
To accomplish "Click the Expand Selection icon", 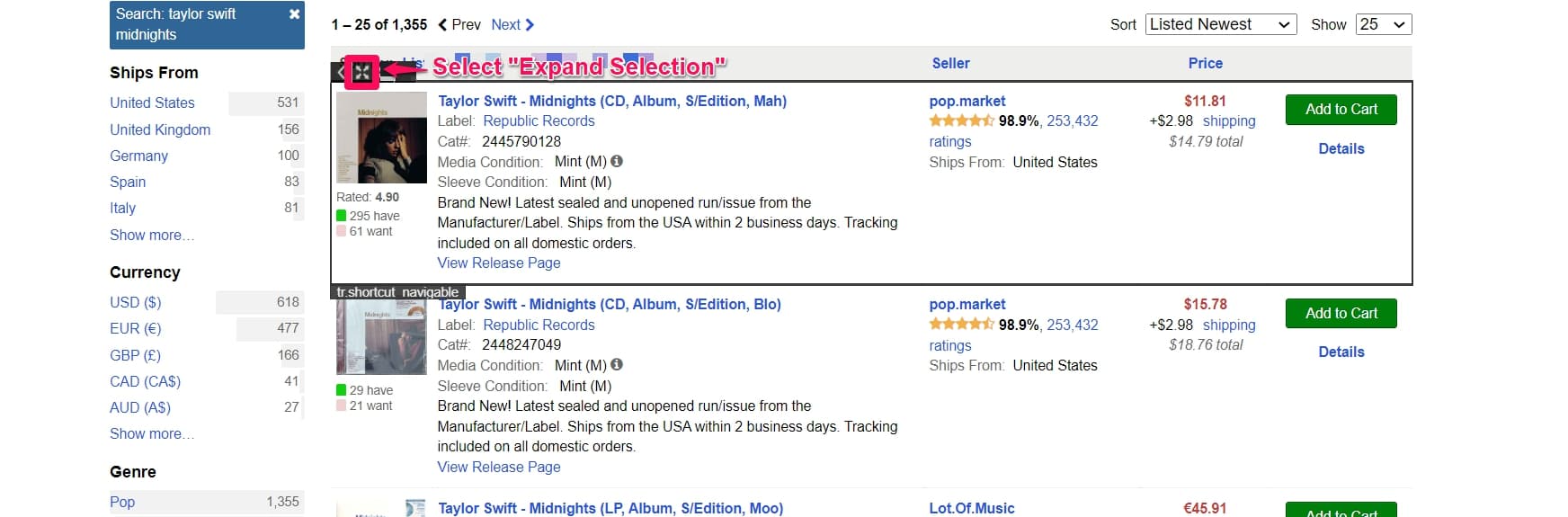I will click(x=361, y=73).
